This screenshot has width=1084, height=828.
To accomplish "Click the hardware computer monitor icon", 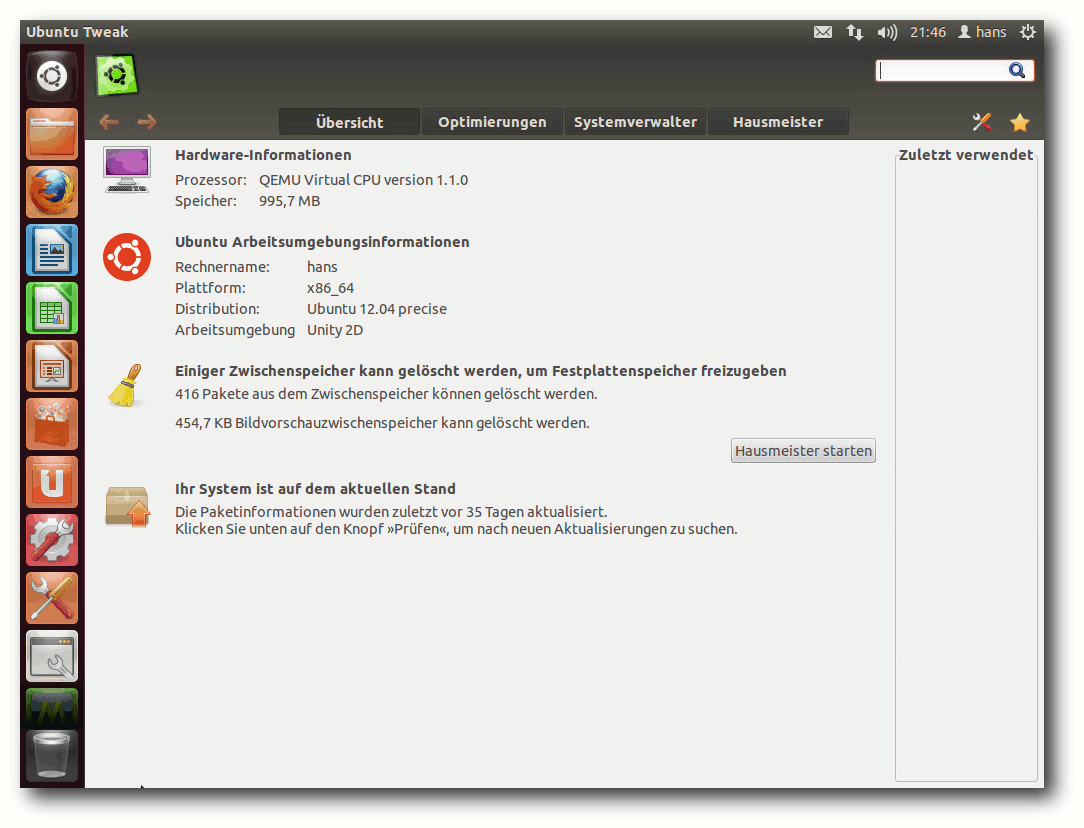I will 127,170.
